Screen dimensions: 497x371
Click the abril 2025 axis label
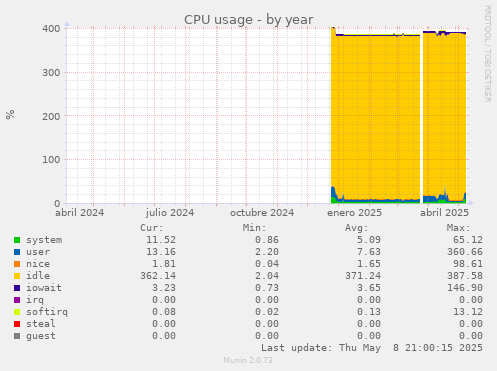(x=444, y=213)
